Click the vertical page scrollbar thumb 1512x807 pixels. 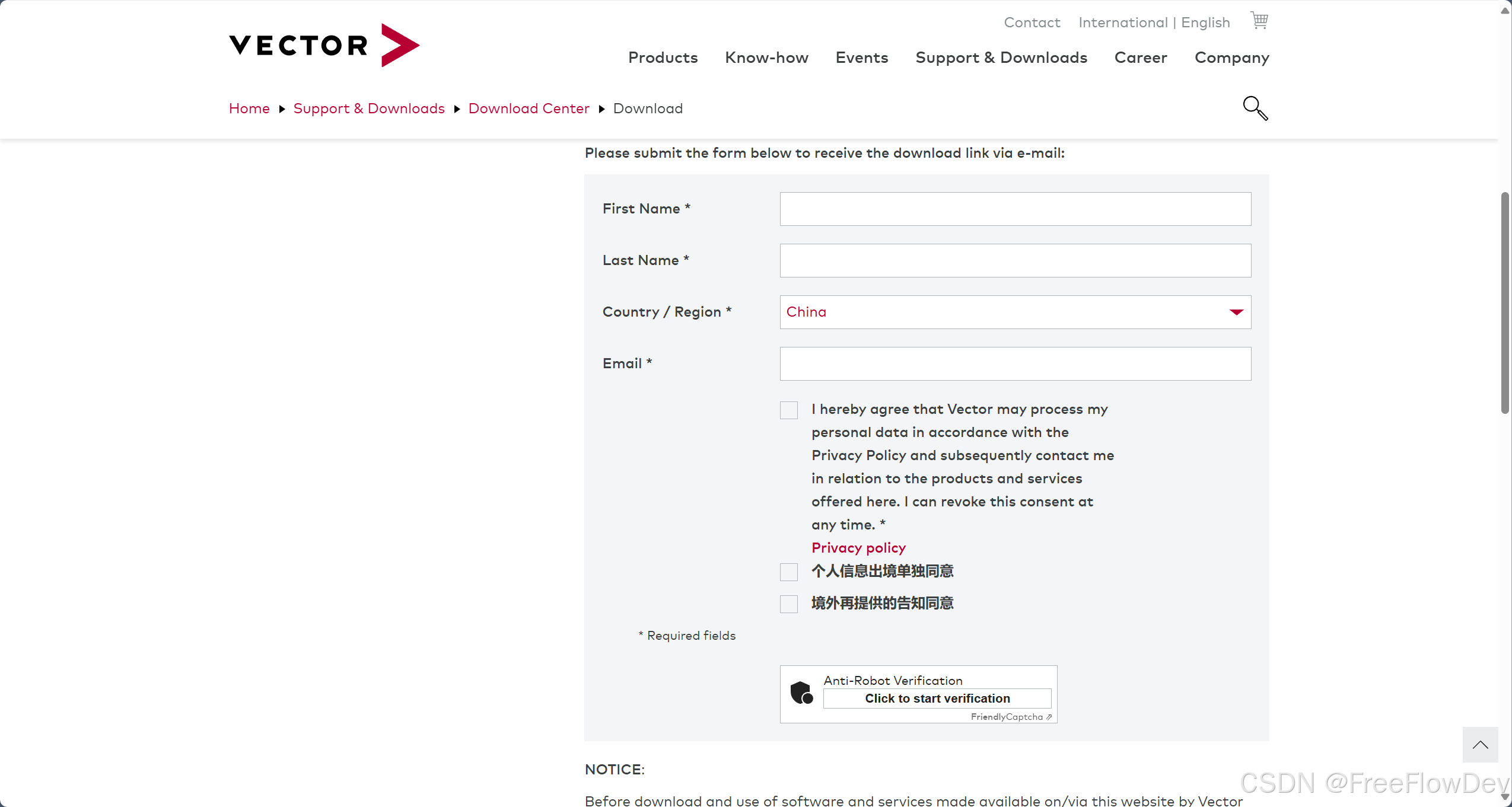(x=1505, y=302)
